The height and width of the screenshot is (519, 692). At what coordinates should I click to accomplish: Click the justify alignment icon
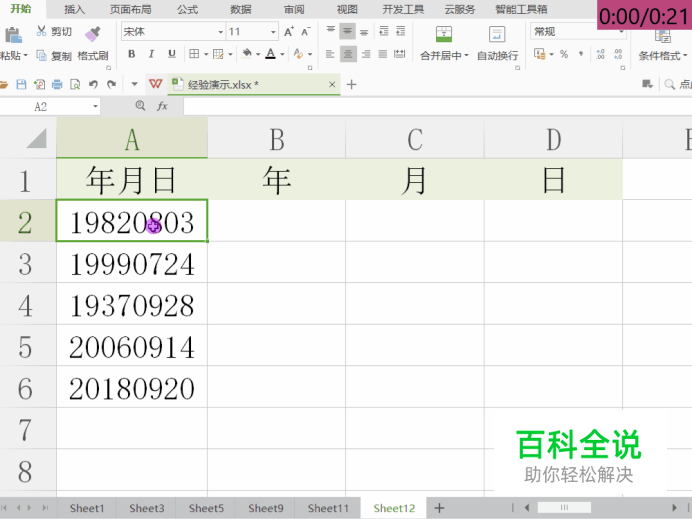click(x=383, y=54)
